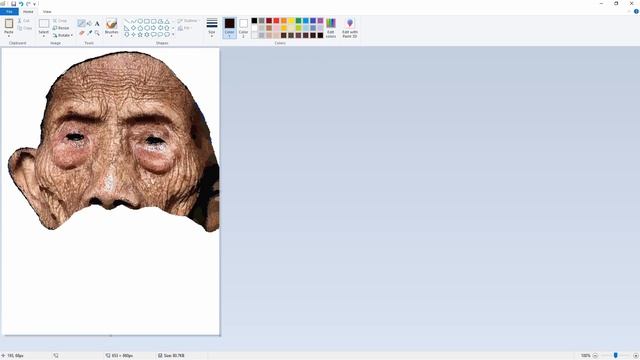Choose the Rounded rectangle shape
Screen dimensions: 640x360
click(x=153, y=21)
